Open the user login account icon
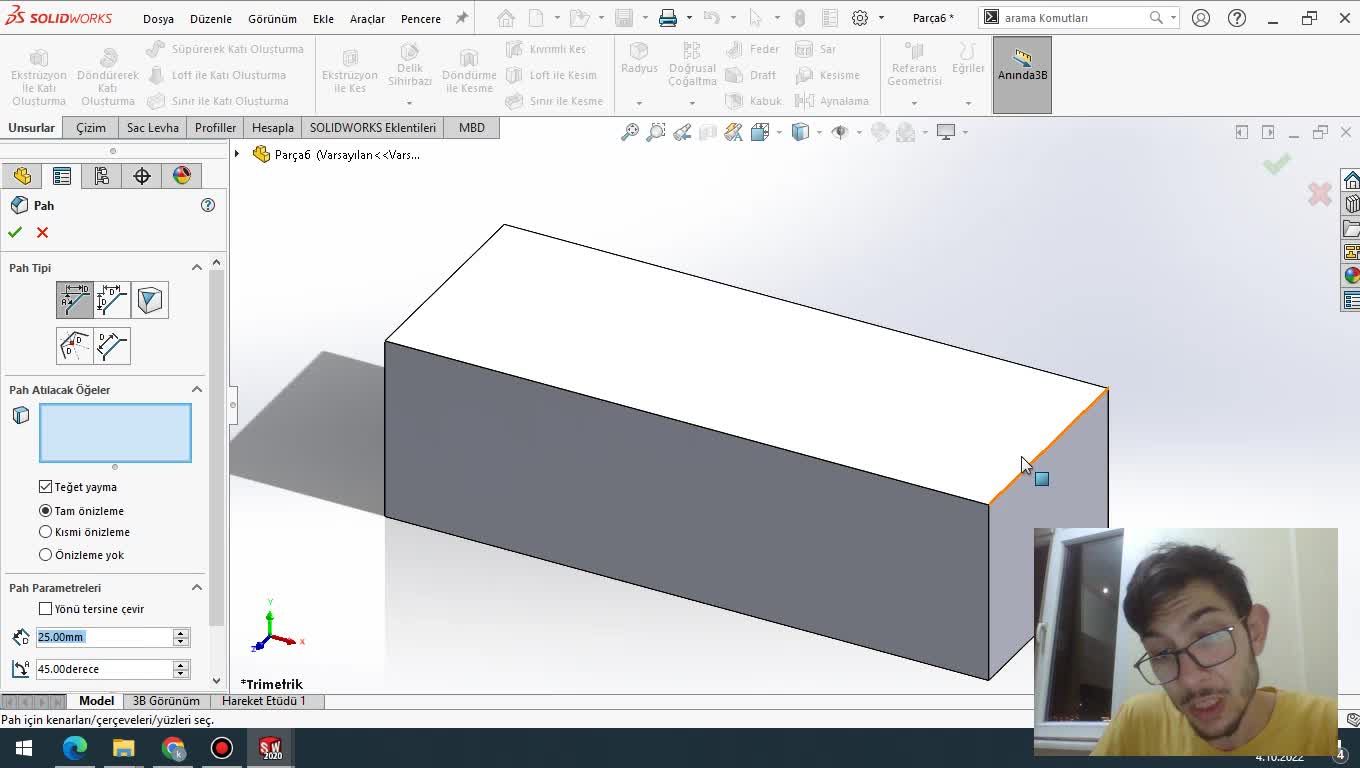The height and width of the screenshot is (768, 1360). coord(1201,18)
